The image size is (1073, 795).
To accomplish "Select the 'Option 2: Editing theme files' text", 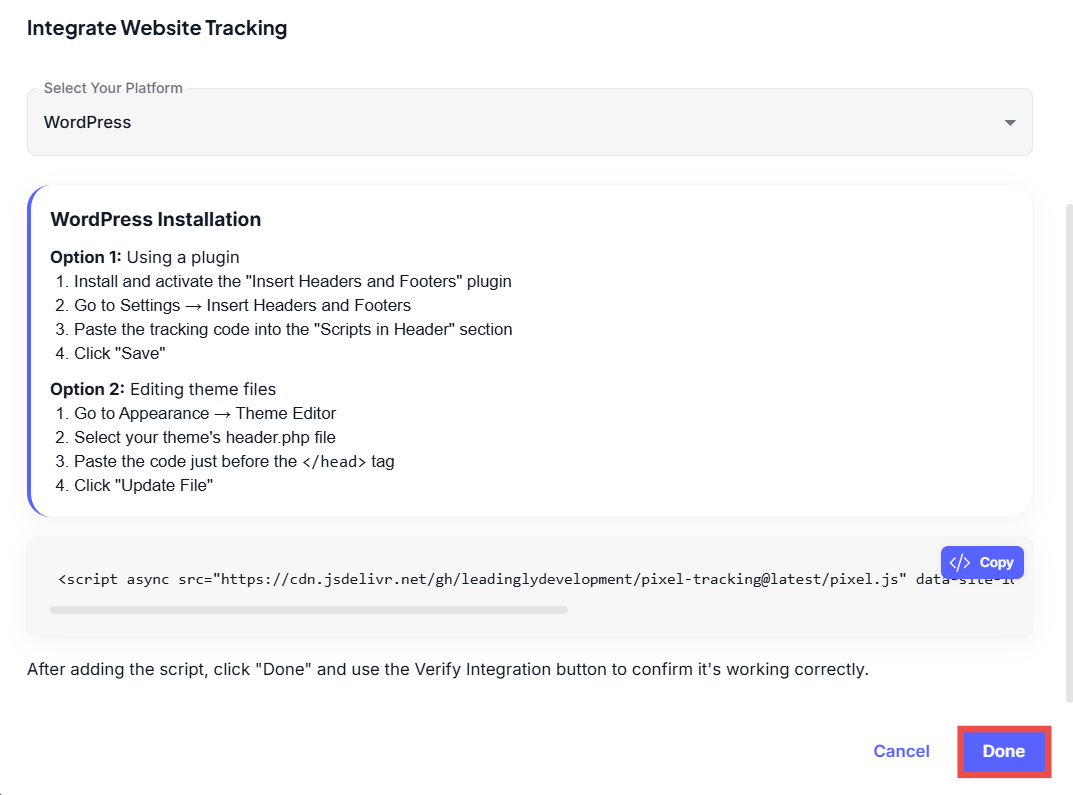I will coord(163,389).
